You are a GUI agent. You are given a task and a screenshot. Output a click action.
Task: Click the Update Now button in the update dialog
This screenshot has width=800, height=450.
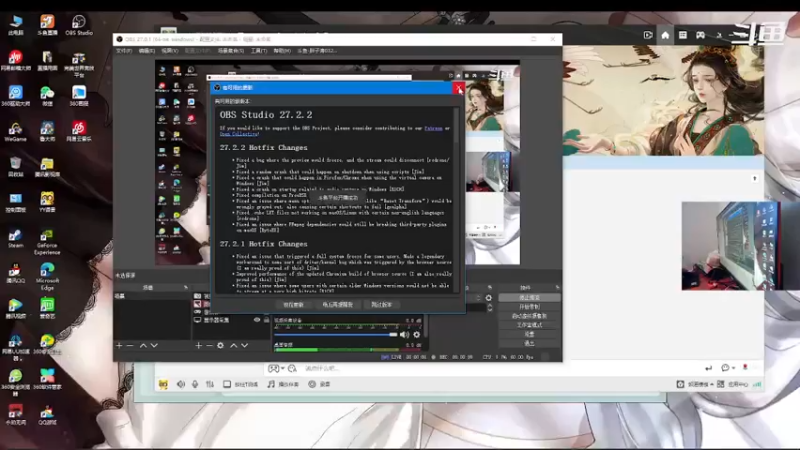[293, 305]
